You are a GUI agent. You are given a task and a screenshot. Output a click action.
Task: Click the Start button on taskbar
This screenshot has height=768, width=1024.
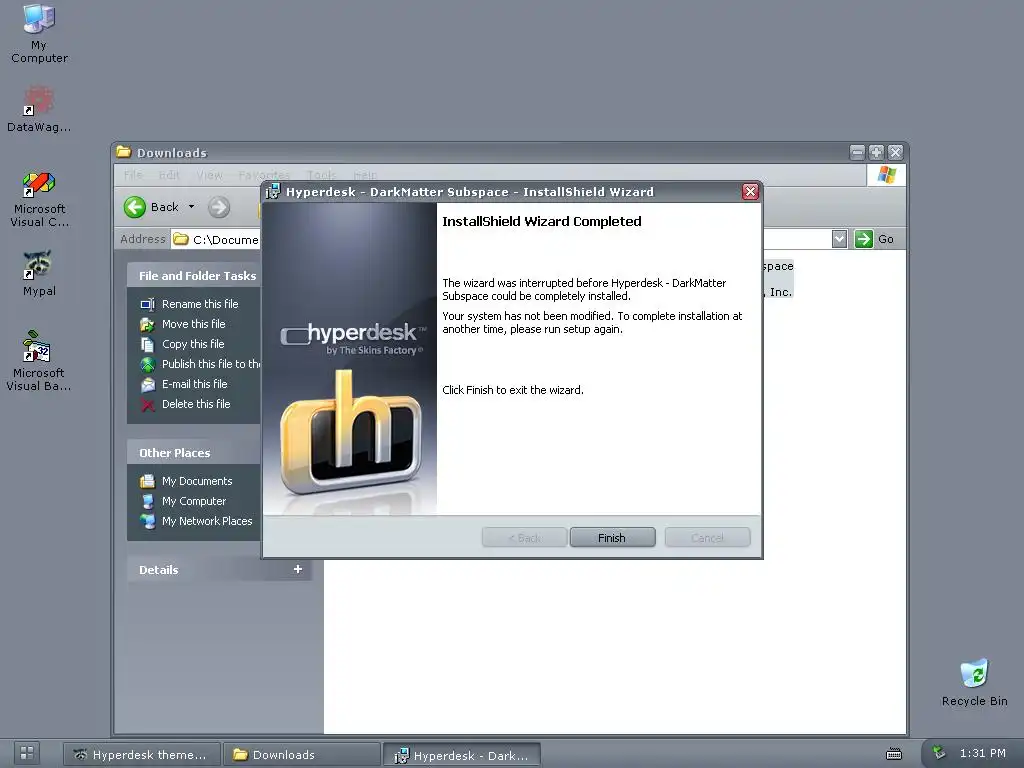click(x=27, y=753)
